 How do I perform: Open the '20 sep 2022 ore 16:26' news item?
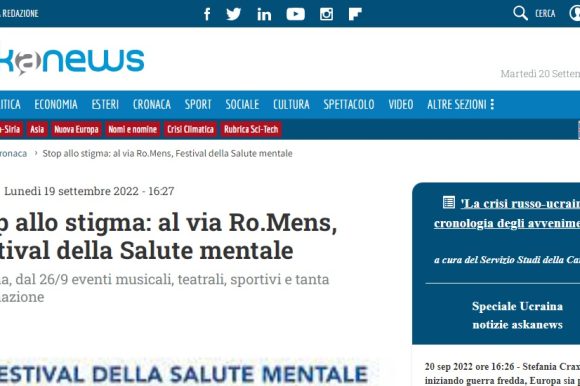click(502, 373)
